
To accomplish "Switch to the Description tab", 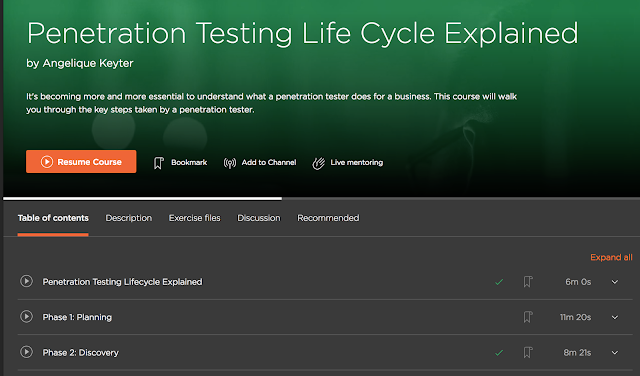I will 129,218.
